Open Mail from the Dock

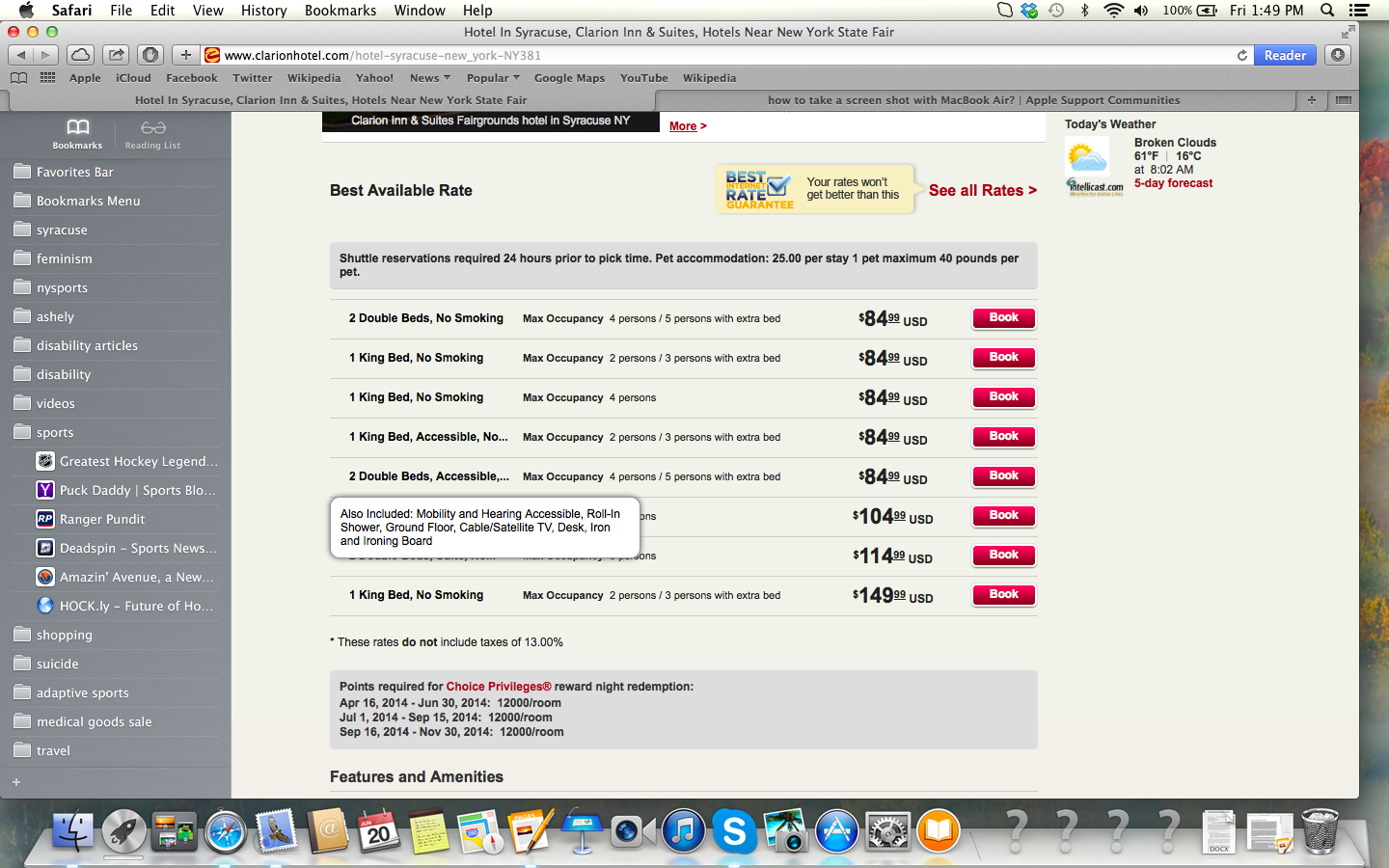click(276, 830)
